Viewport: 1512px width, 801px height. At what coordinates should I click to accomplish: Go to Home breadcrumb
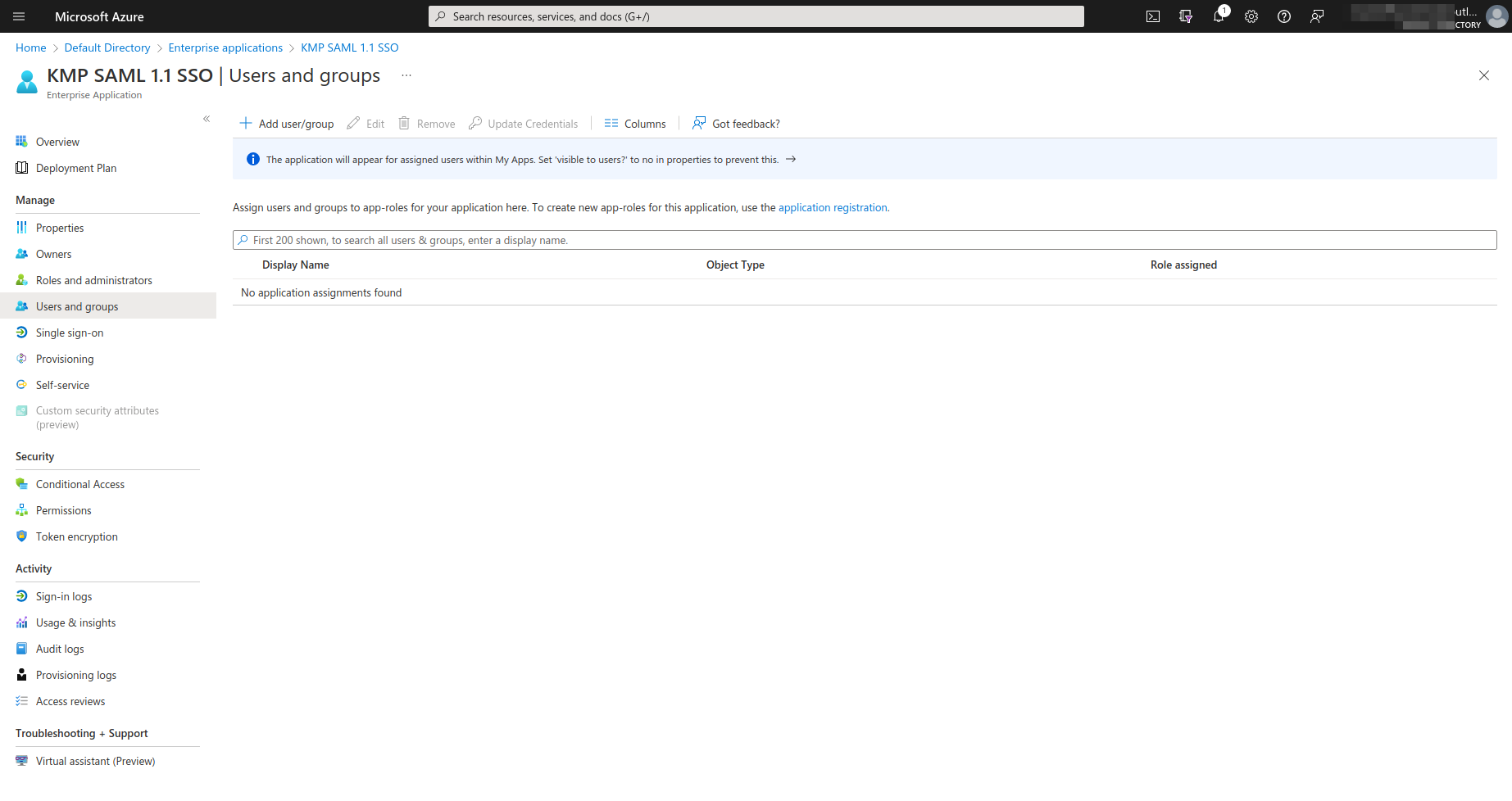point(31,48)
